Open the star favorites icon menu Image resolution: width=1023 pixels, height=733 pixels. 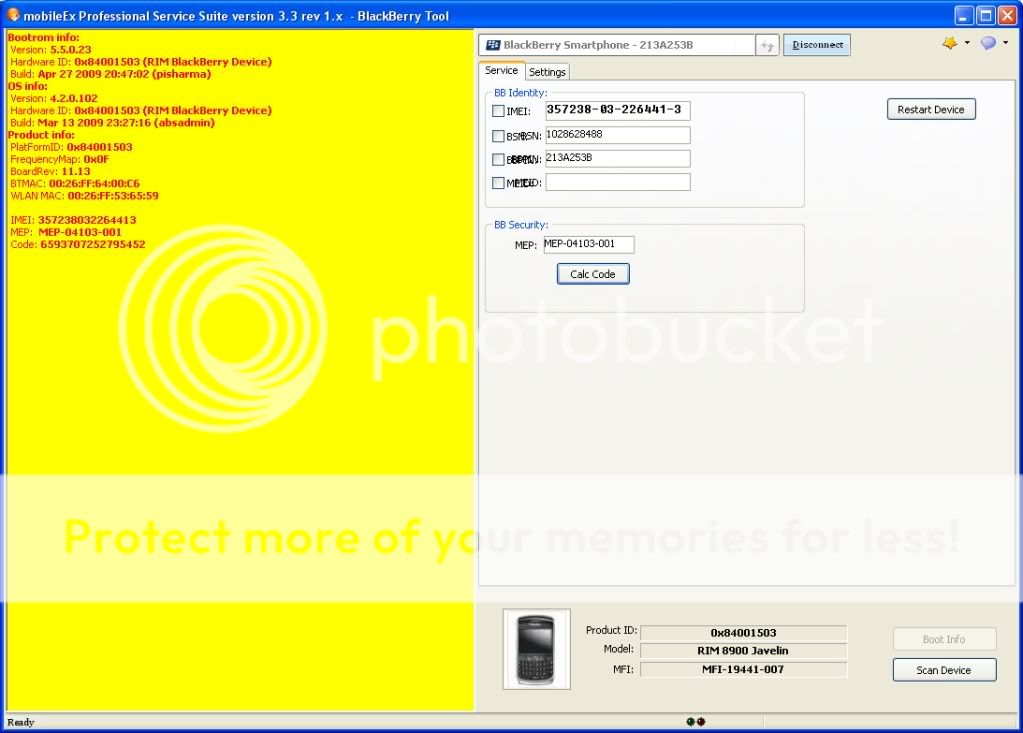950,43
